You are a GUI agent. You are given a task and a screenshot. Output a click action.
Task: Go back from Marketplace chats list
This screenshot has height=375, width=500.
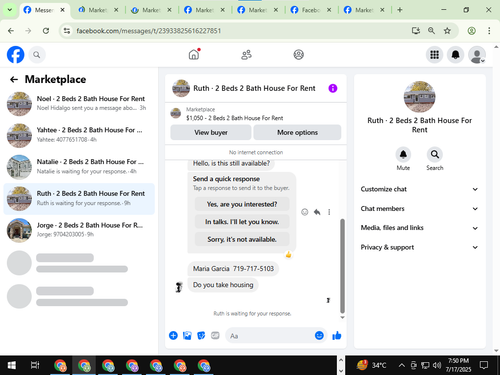(x=14, y=79)
